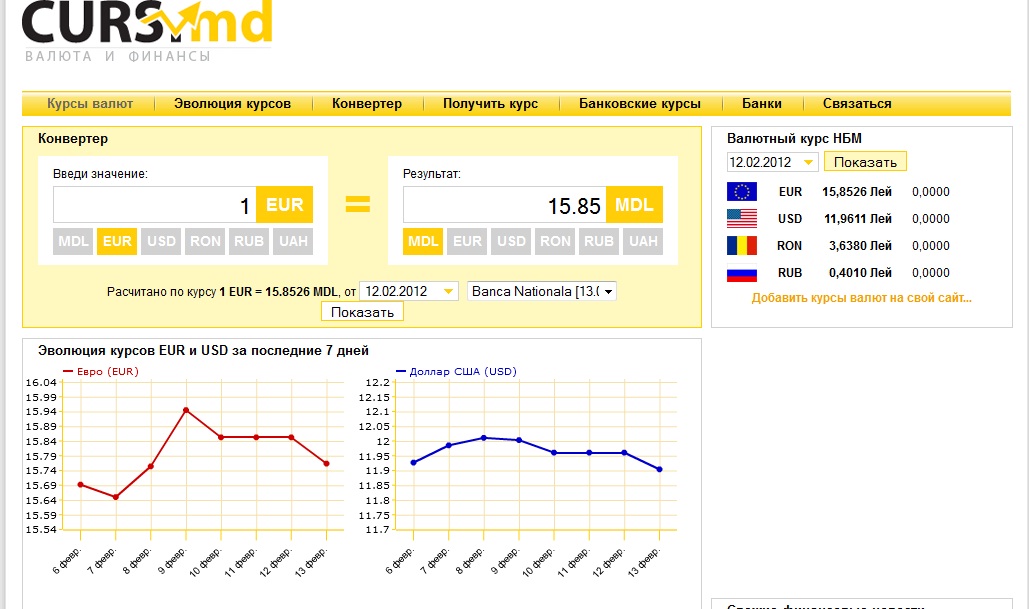This screenshot has width=1029, height=609.
Task: Click the 0,4010 Лей RUB rate
Action: (x=860, y=272)
